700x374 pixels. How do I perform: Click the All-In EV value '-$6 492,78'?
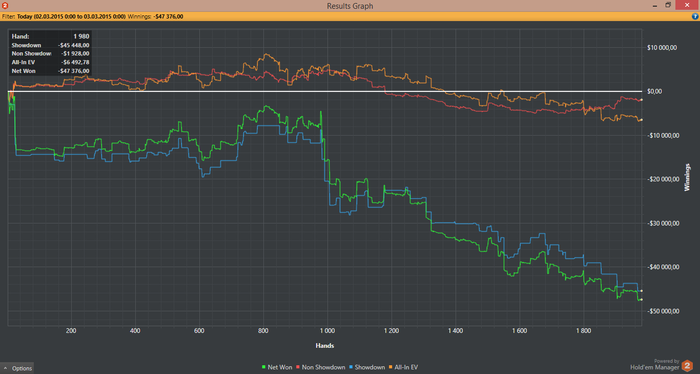tap(75, 62)
